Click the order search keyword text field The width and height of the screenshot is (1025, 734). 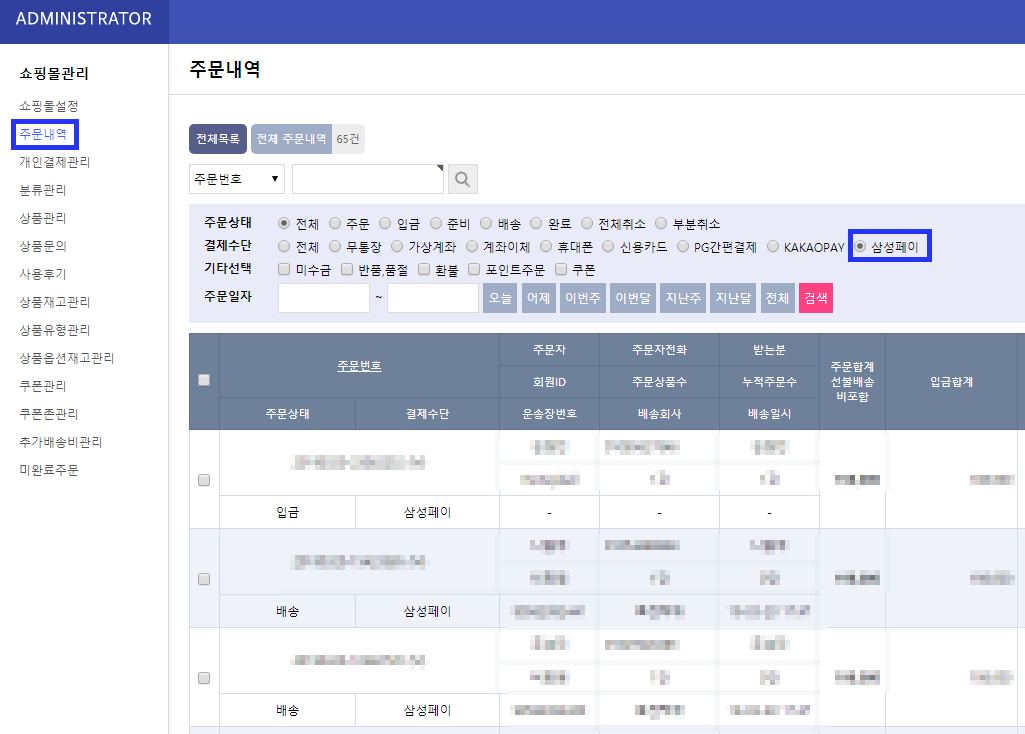tap(367, 180)
